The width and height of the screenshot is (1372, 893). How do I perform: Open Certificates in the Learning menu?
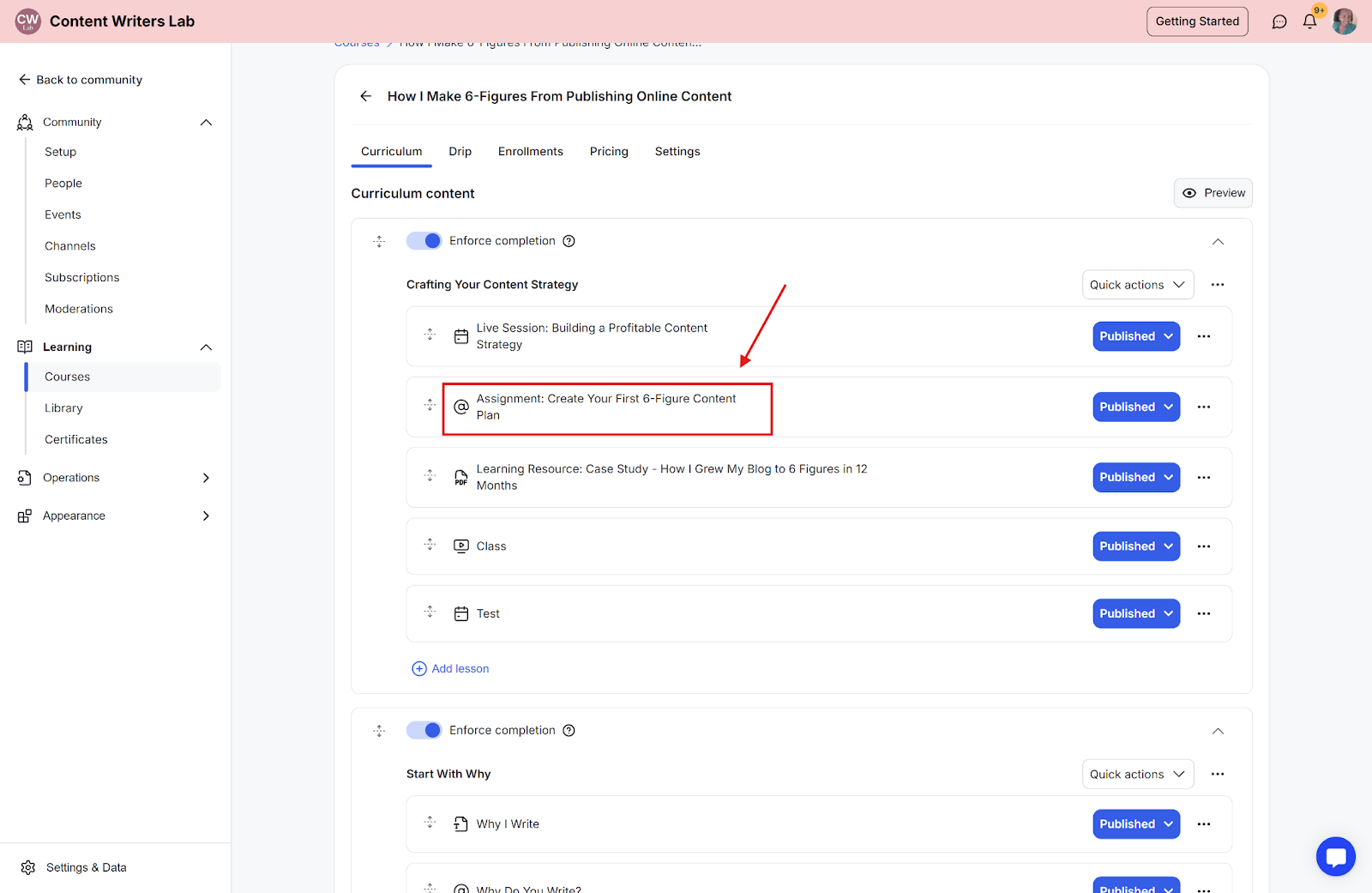(76, 439)
